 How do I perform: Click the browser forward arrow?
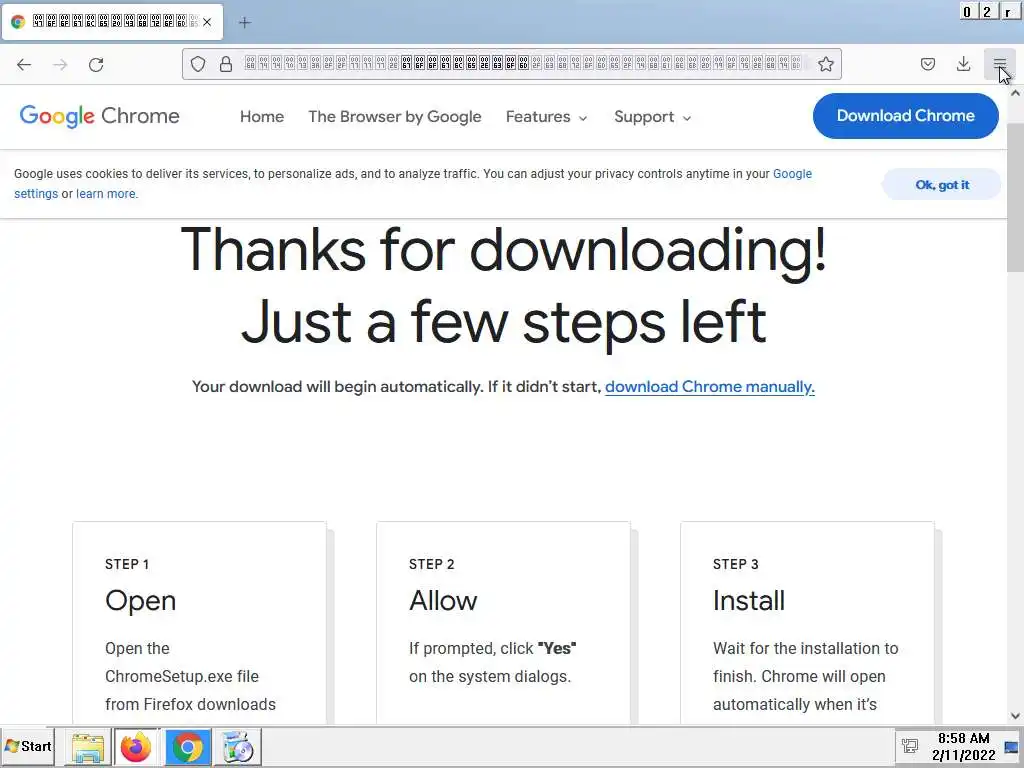(60, 64)
